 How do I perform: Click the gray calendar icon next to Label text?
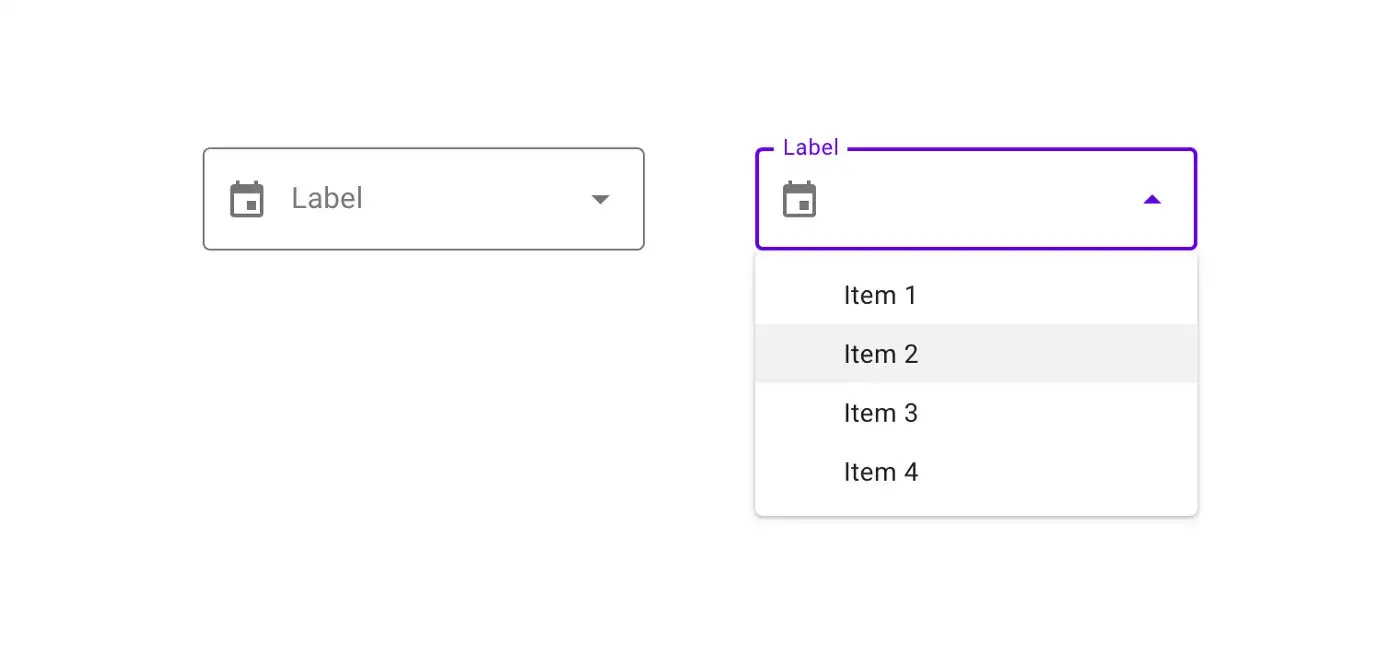tap(248, 199)
